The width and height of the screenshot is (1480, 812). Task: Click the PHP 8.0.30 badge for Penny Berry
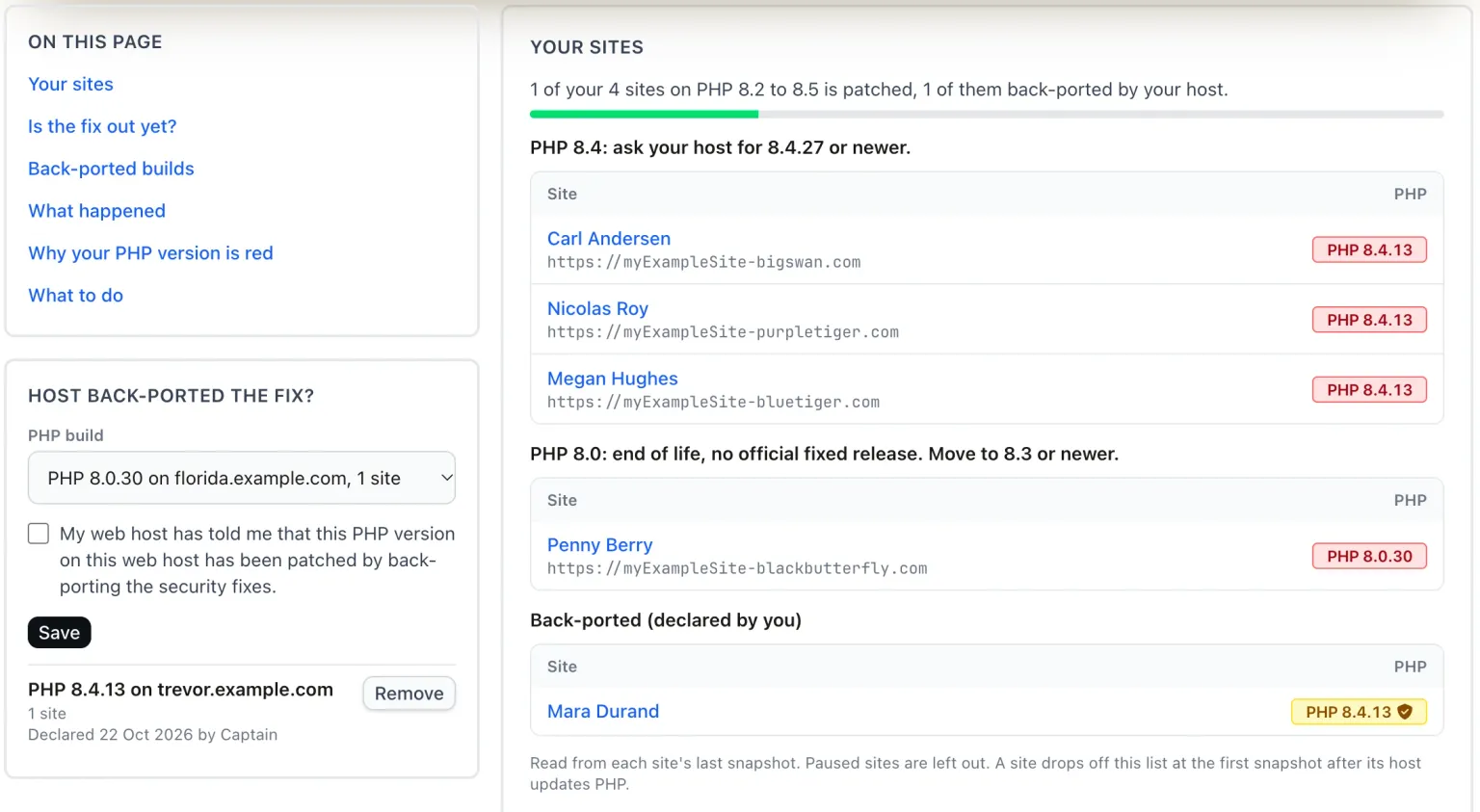coord(1369,556)
